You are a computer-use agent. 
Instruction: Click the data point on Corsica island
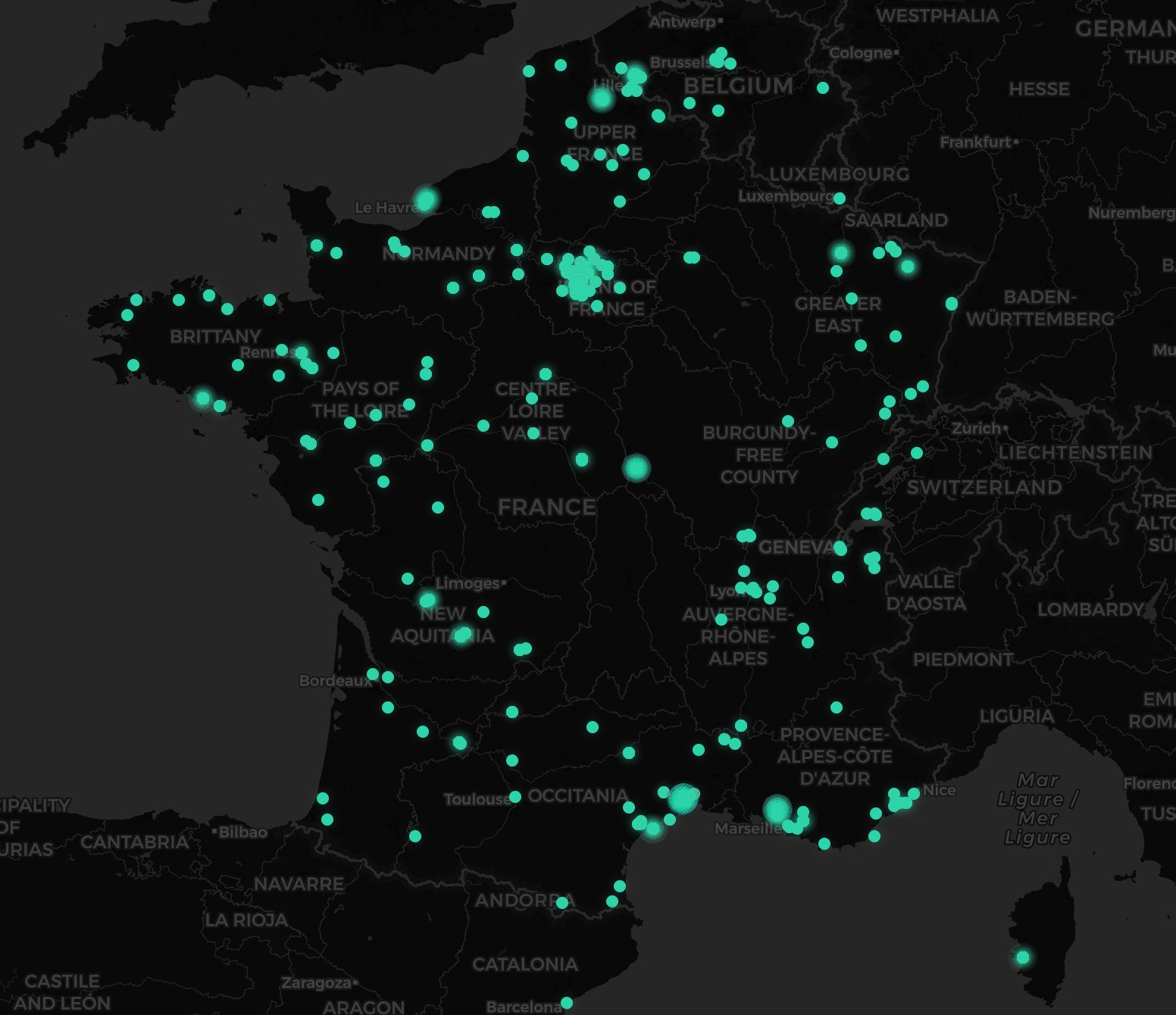[1022, 957]
